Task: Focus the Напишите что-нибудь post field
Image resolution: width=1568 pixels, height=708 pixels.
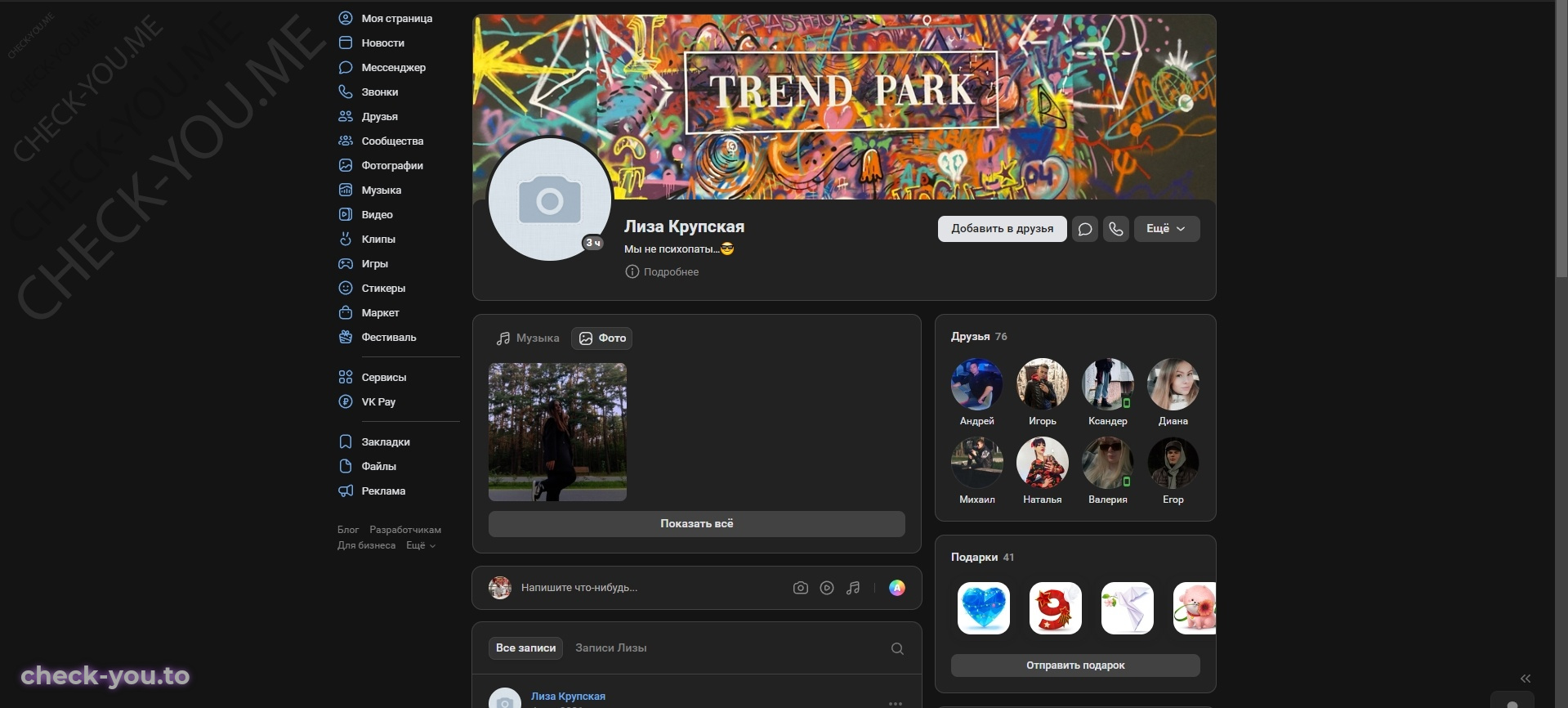Action: pos(650,588)
